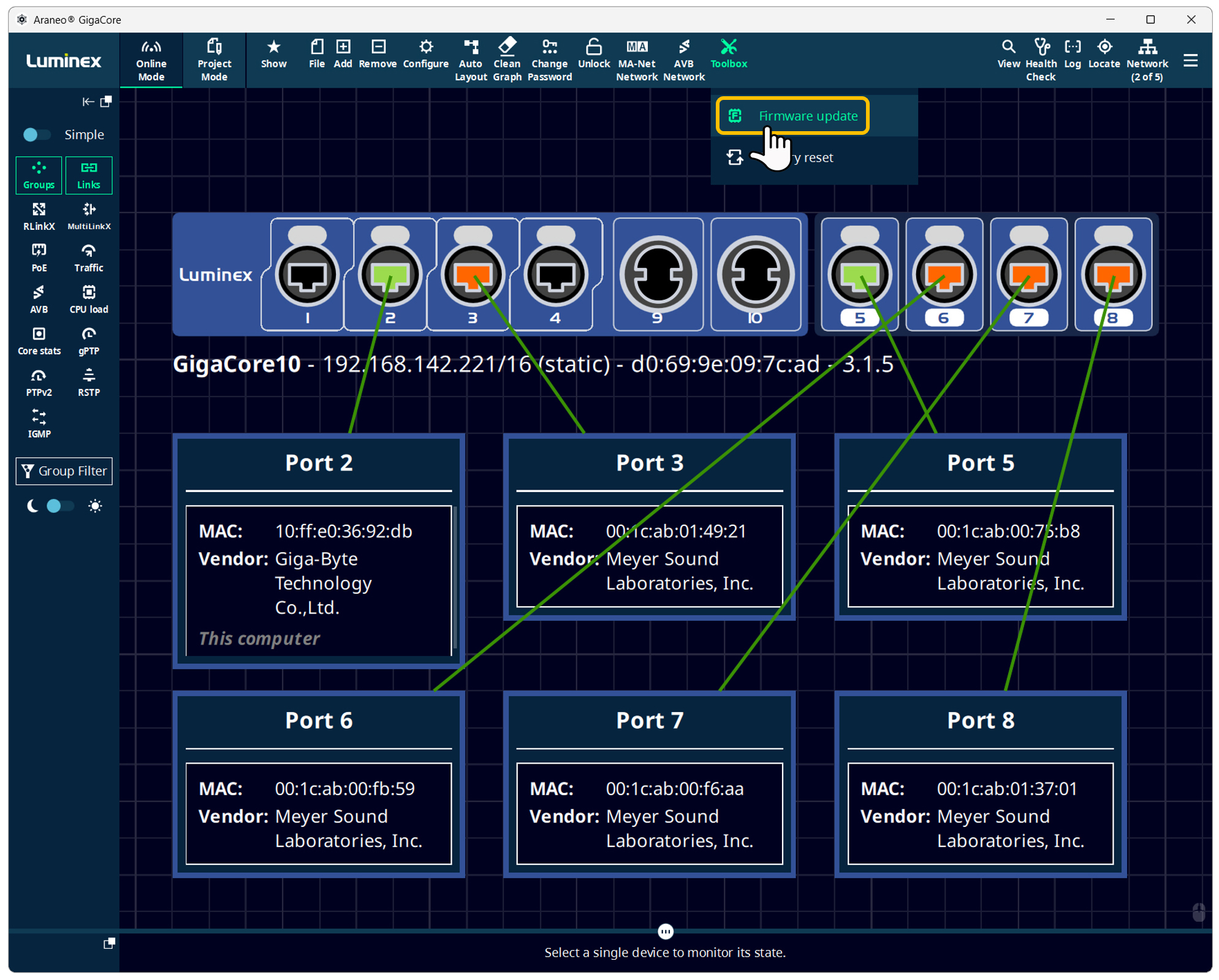Screen dimensions: 1219x980
Task: Run Auto Layout
Action: point(471,60)
